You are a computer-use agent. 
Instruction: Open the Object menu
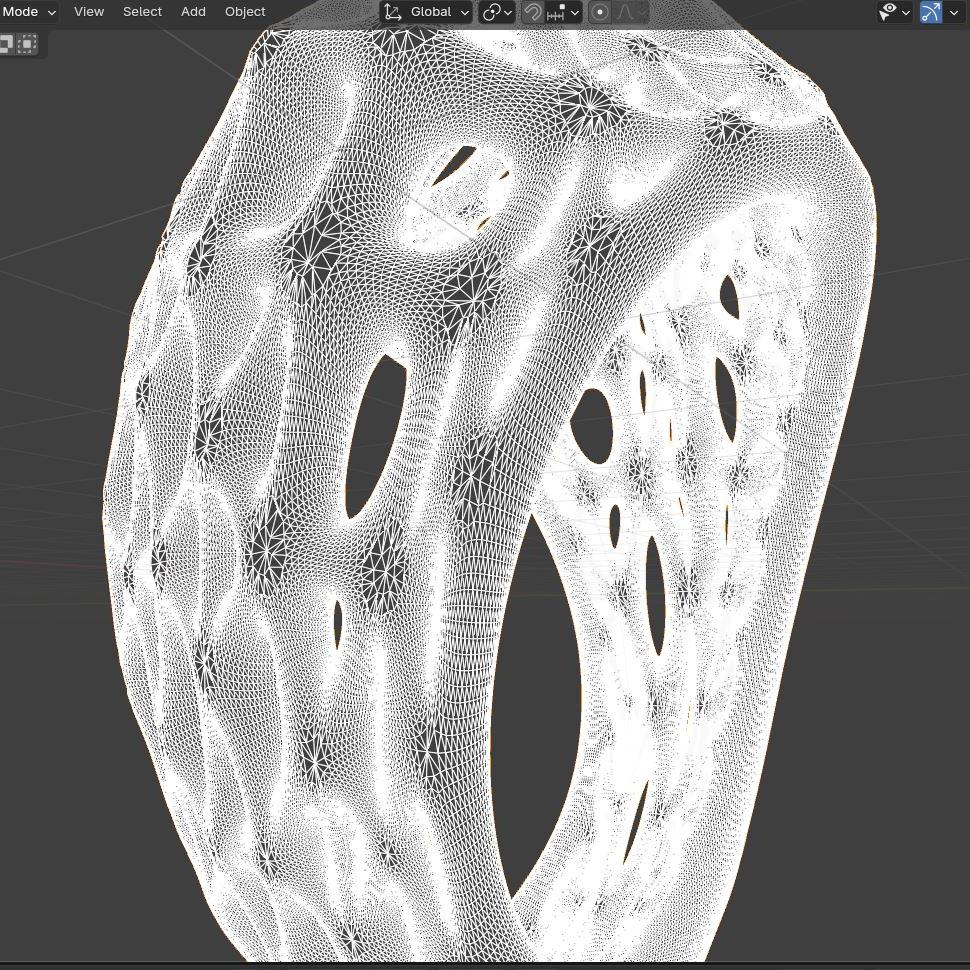(x=245, y=12)
